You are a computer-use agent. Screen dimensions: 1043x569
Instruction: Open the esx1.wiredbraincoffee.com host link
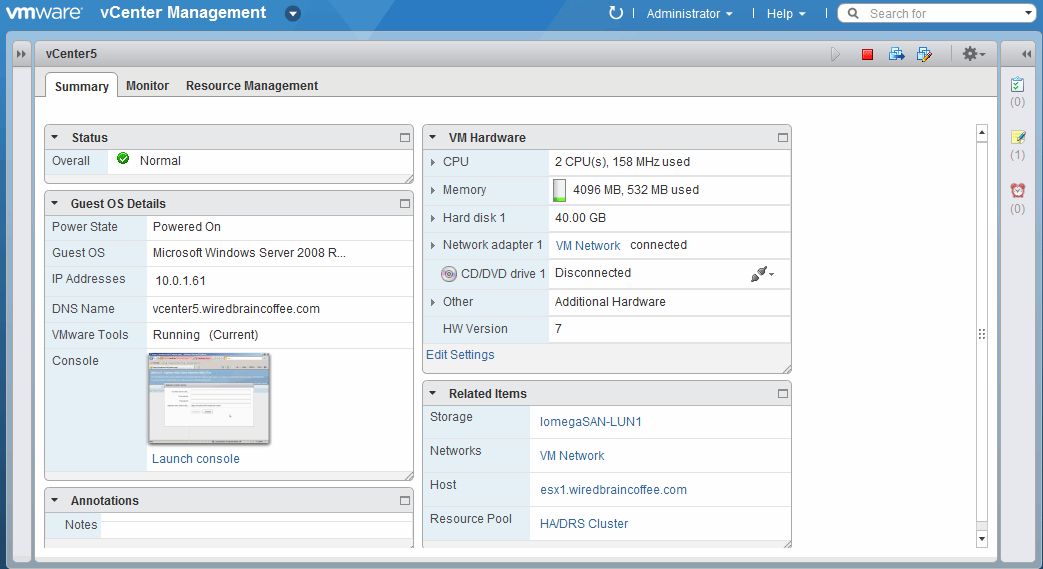tap(613, 490)
